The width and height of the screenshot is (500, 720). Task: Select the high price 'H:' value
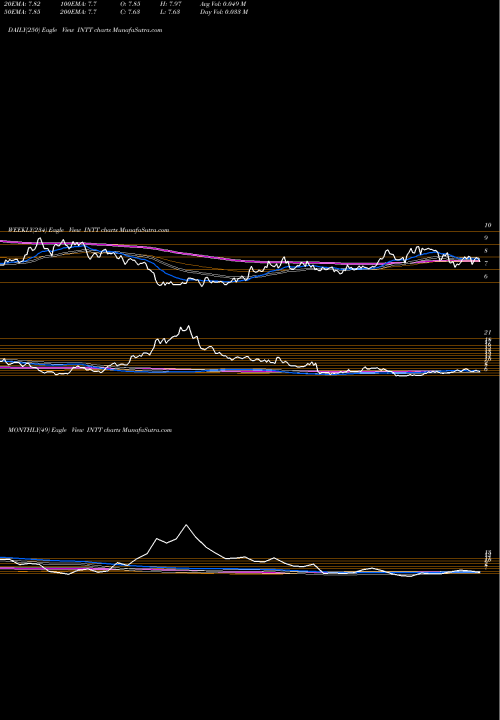pos(172,4)
